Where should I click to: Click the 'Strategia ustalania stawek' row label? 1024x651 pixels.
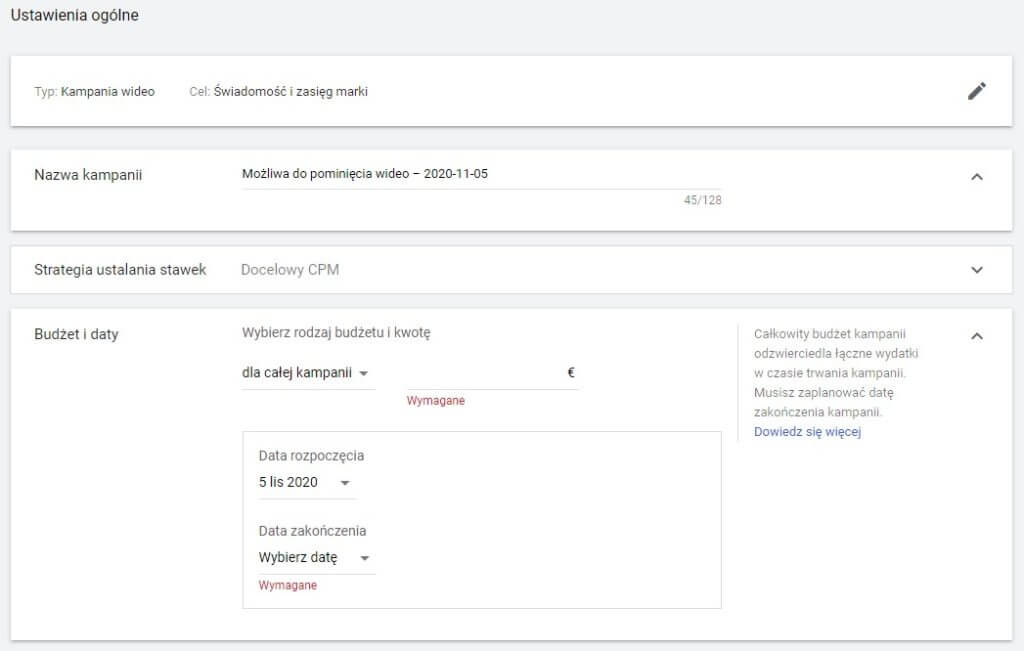(120, 270)
